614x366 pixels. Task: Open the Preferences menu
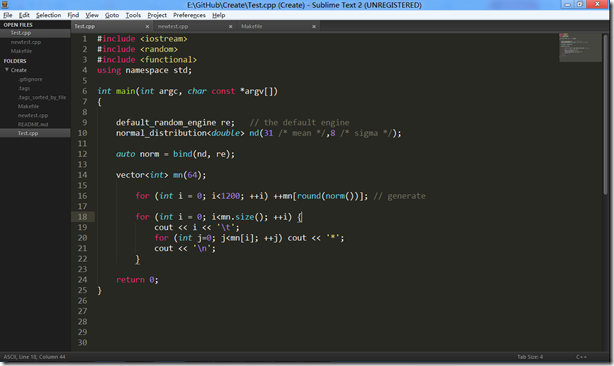click(190, 15)
